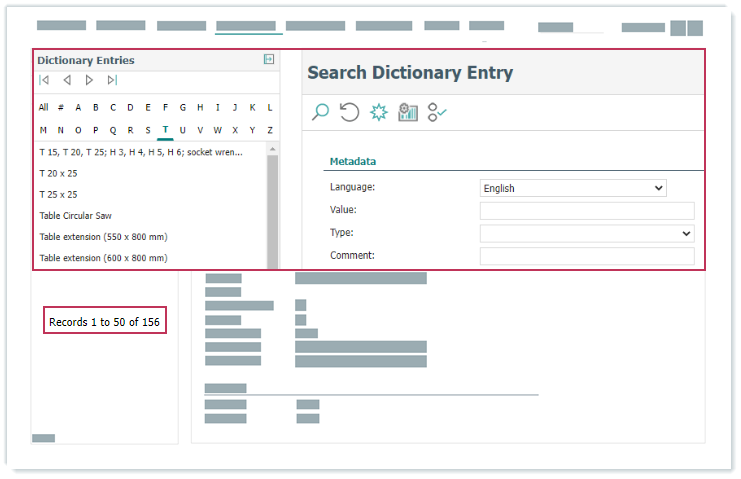Screen dimensions: 741x479
Task: Click the report chart toolbar icon
Action: [407, 112]
